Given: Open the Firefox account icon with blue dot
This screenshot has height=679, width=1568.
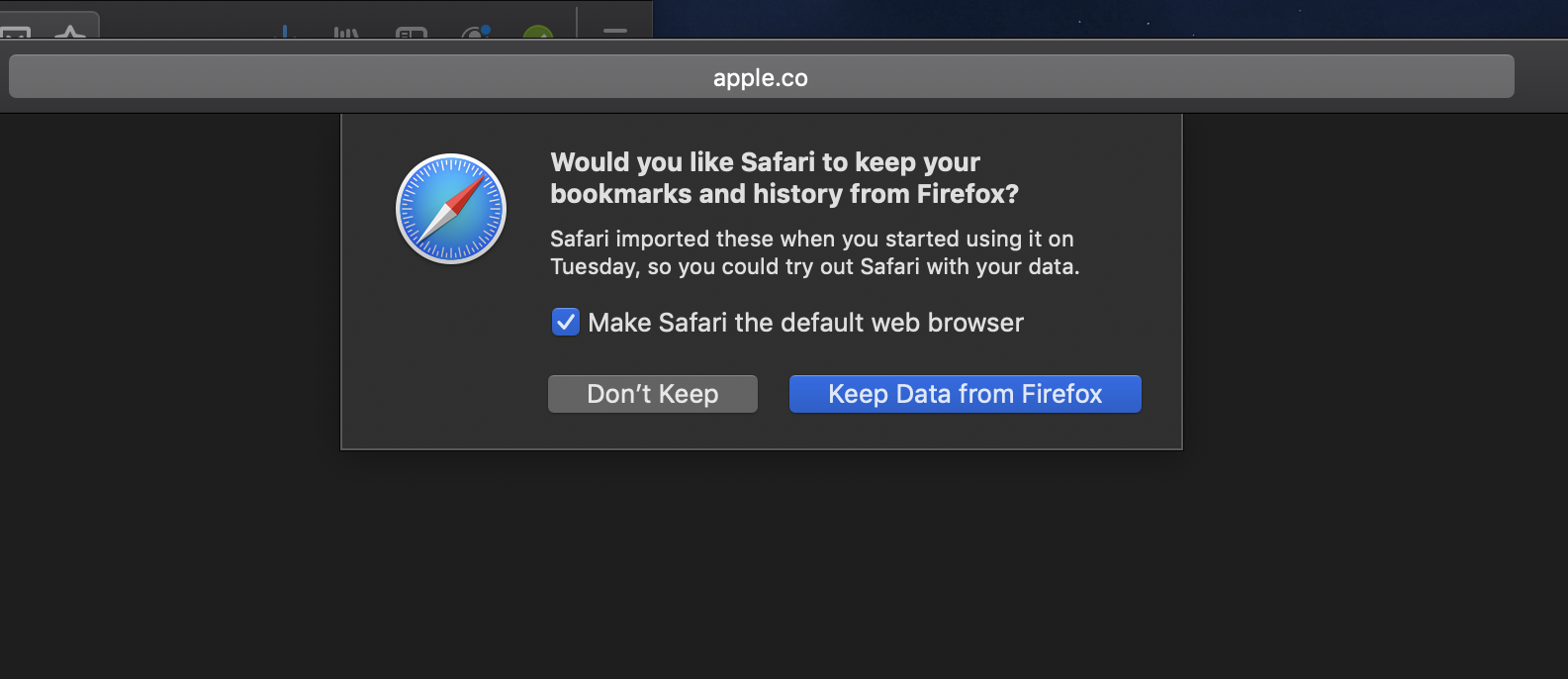Looking at the screenshot, I should pyautogui.click(x=476, y=33).
